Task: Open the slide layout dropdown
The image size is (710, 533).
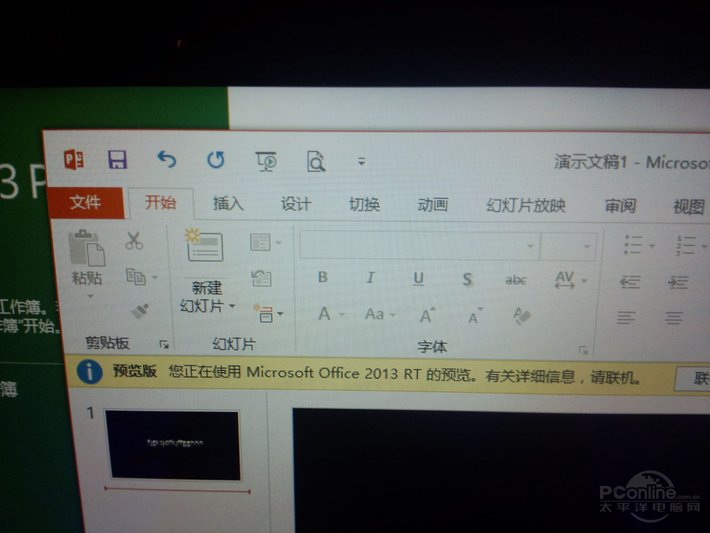Action: [x=266, y=242]
